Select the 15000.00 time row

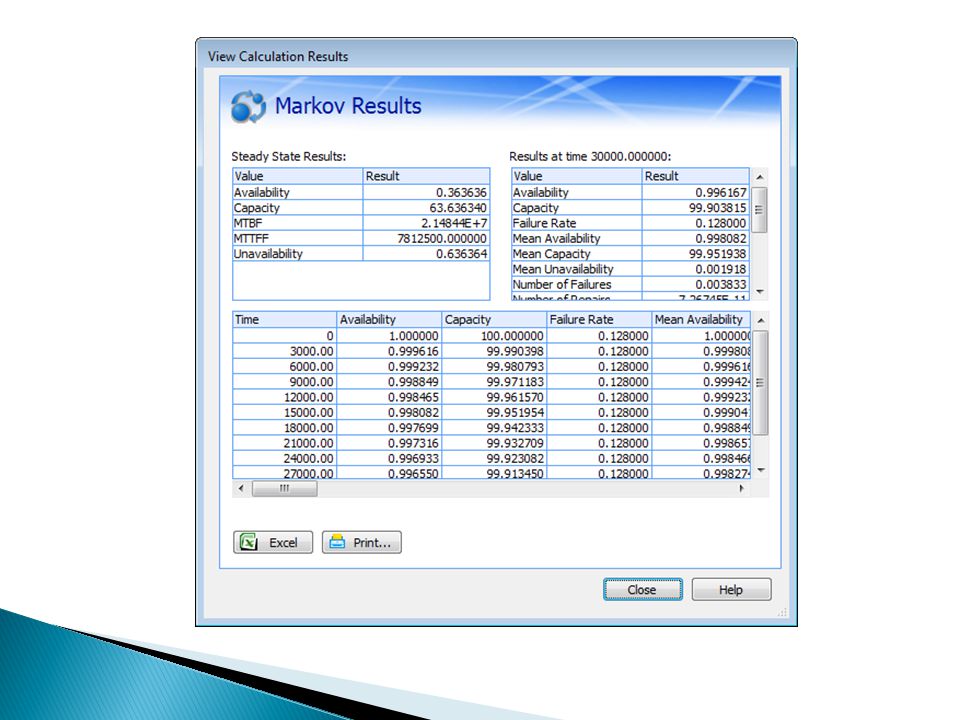[492, 412]
